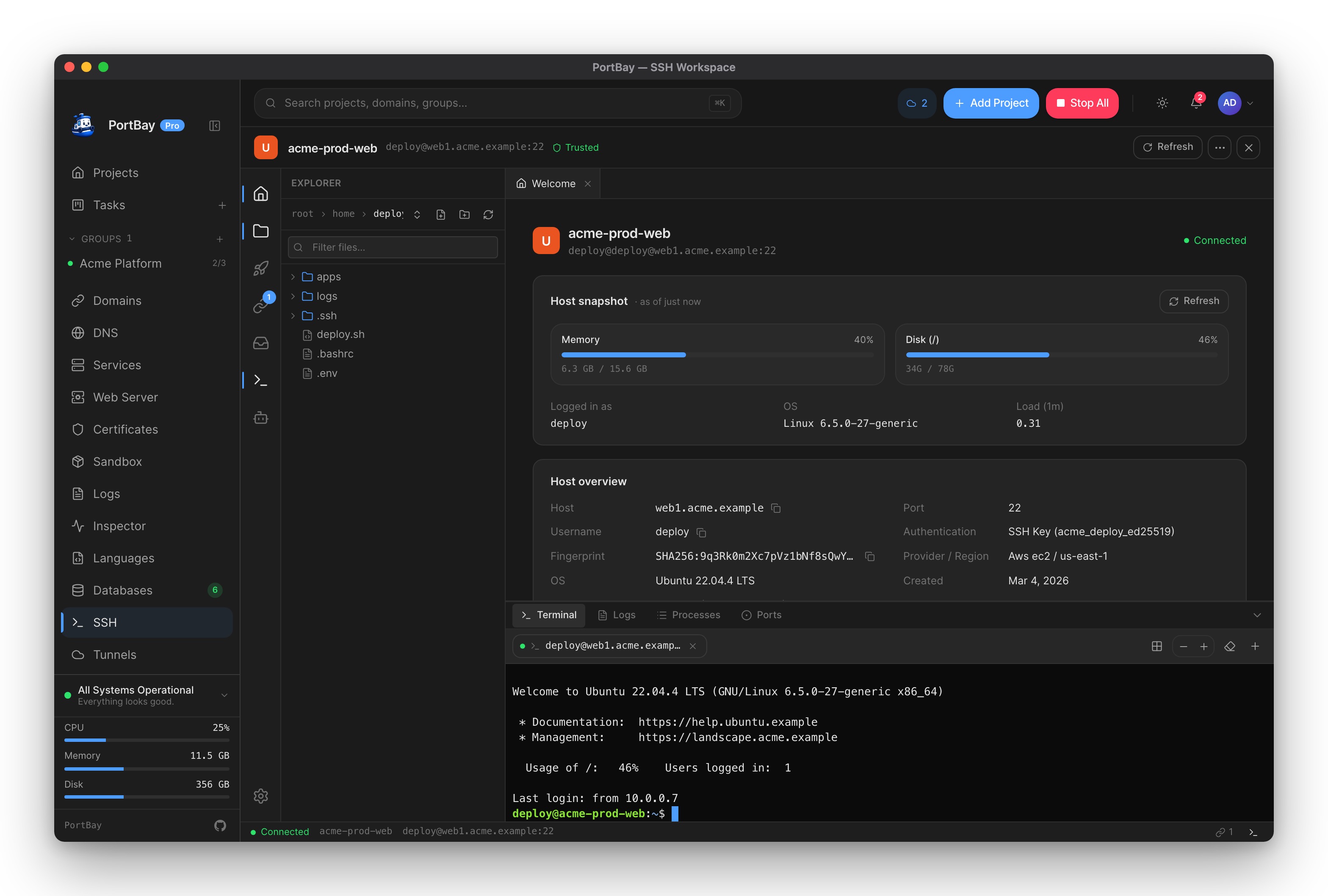Expand the apps folder
Image resolution: width=1328 pixels, height=896 pixels.
pos(293,277)
